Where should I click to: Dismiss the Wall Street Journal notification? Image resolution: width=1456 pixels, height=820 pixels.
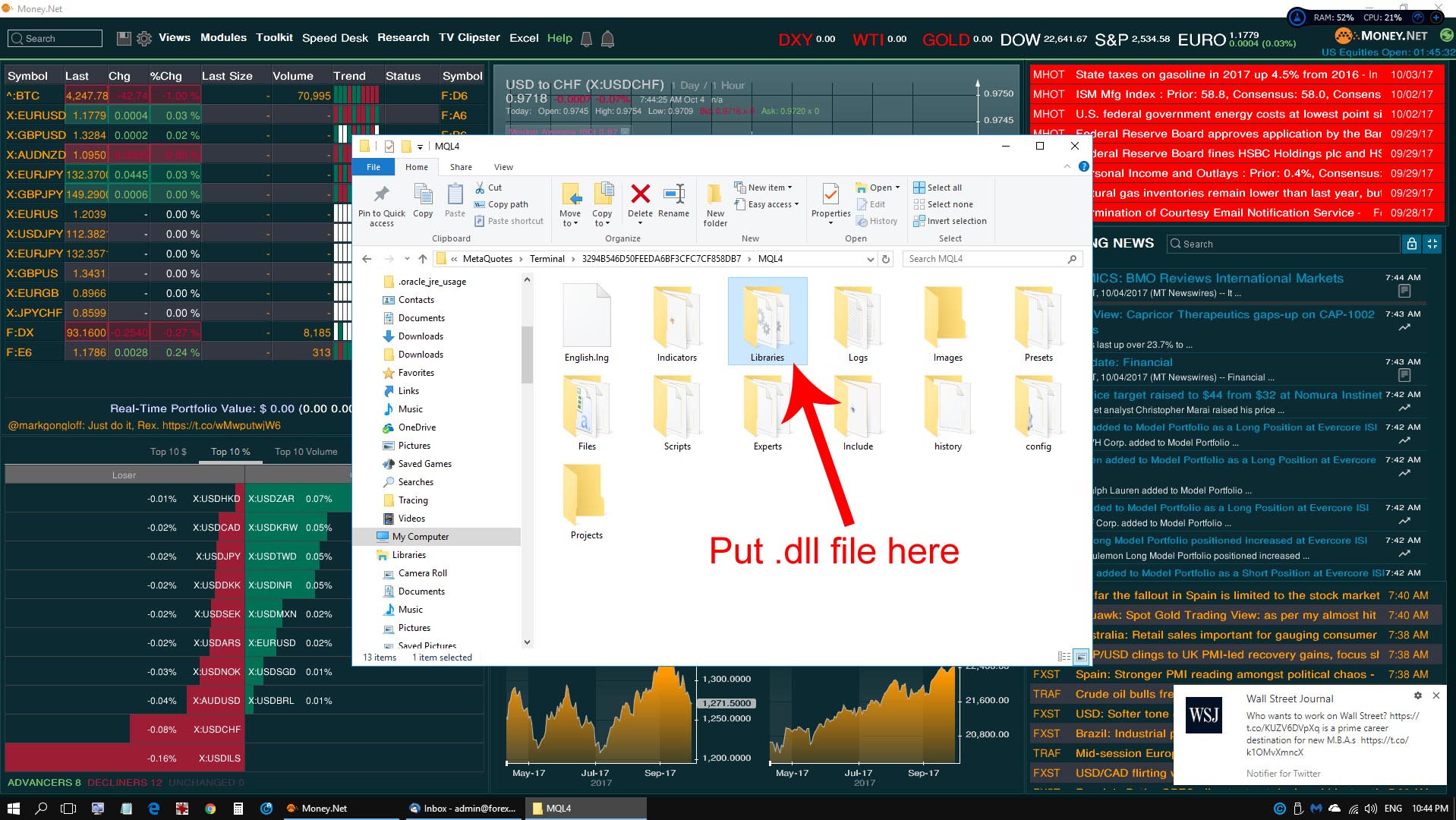coord(1436,695)
